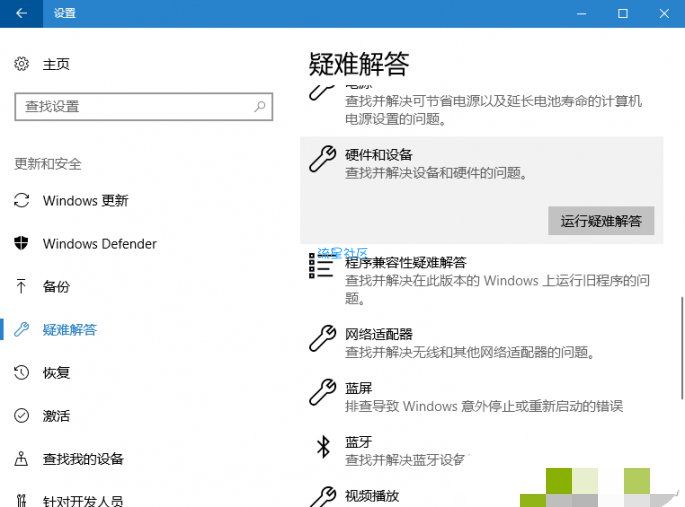This screenshot has width=685, height=507.
Task: Open 查找我的设备 section
Action: [x=83, y=459]
